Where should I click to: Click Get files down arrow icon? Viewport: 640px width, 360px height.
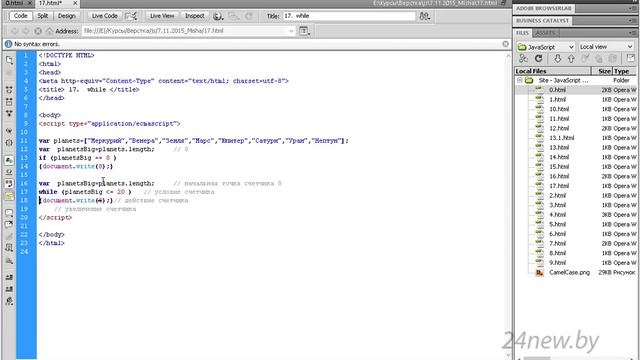(558, 59)
